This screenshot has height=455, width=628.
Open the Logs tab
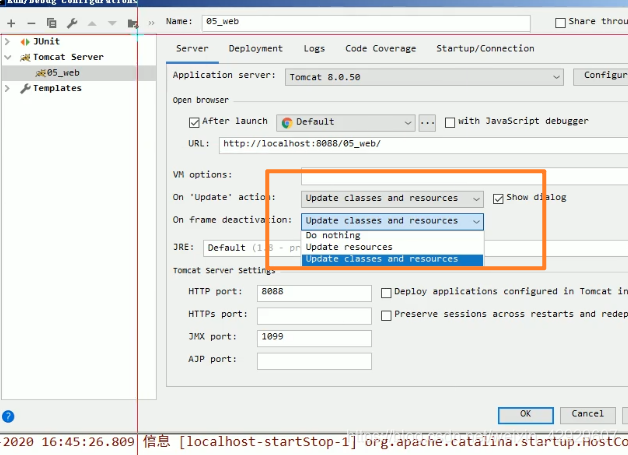(x=314, y=49)
